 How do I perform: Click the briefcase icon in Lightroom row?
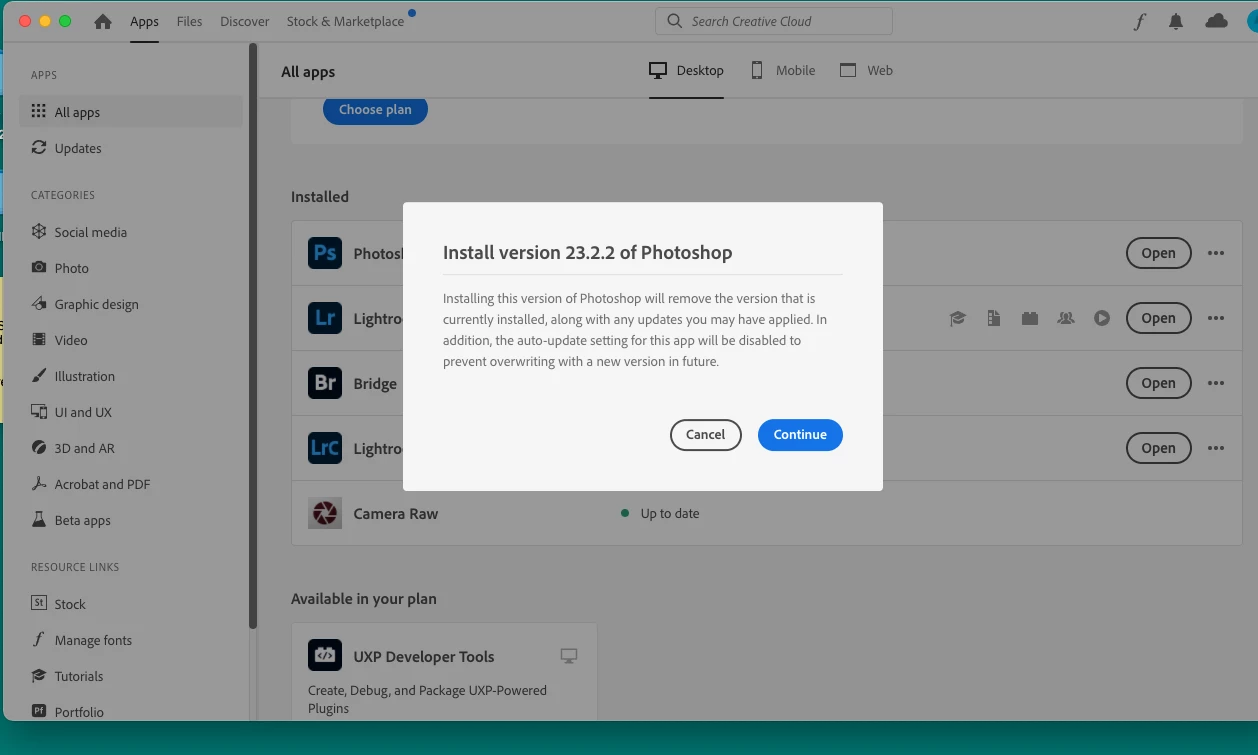1030,318
